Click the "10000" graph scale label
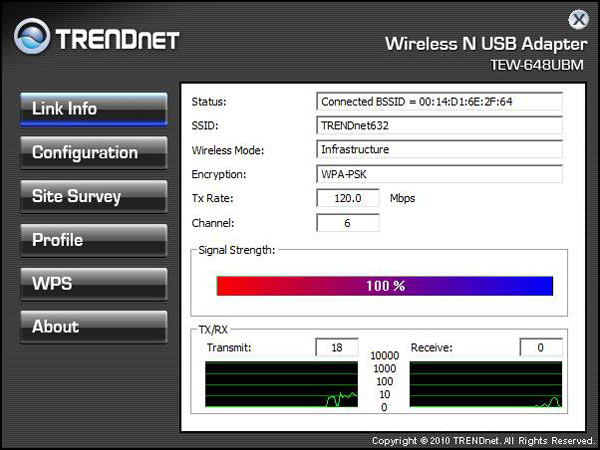Screen dimensions: 600x450 tap(385, 355)
